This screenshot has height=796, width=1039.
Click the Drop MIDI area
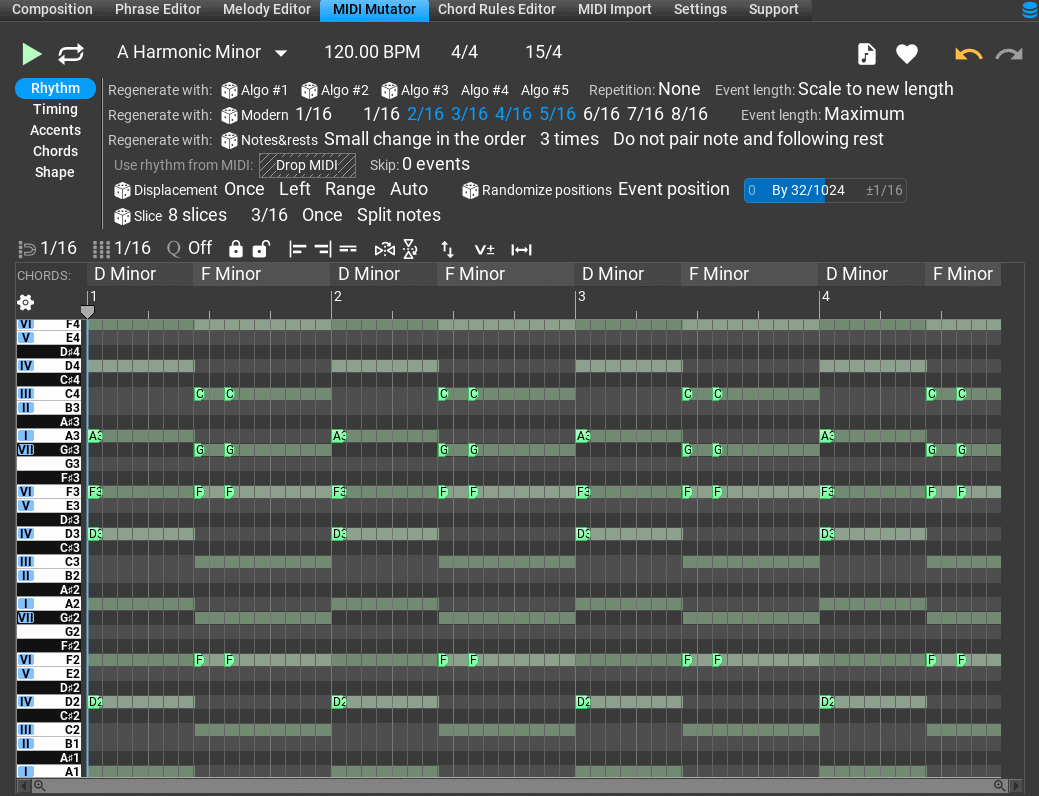[x=307, y=165]
